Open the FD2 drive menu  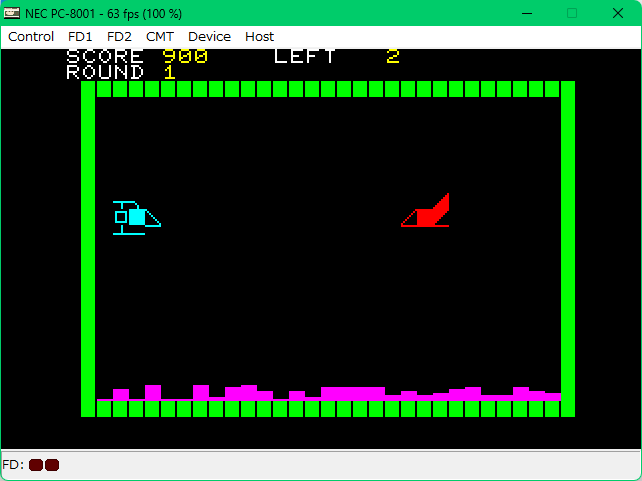[x=119, y=36]
